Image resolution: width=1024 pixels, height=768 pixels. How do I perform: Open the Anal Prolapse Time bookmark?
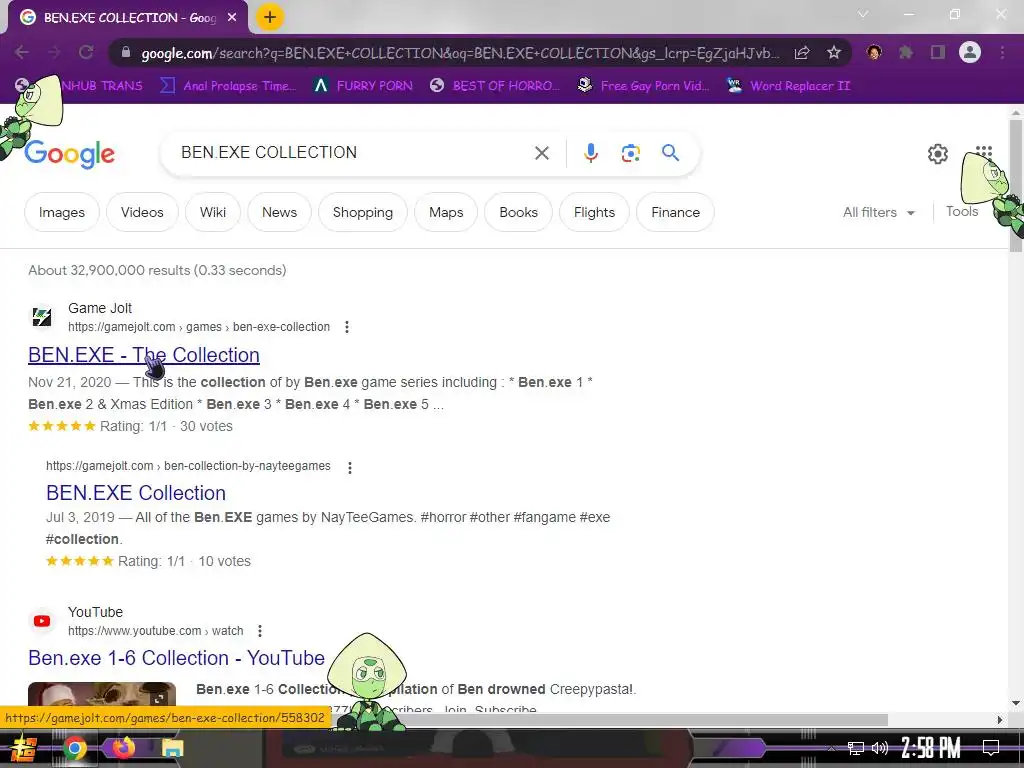229,86
